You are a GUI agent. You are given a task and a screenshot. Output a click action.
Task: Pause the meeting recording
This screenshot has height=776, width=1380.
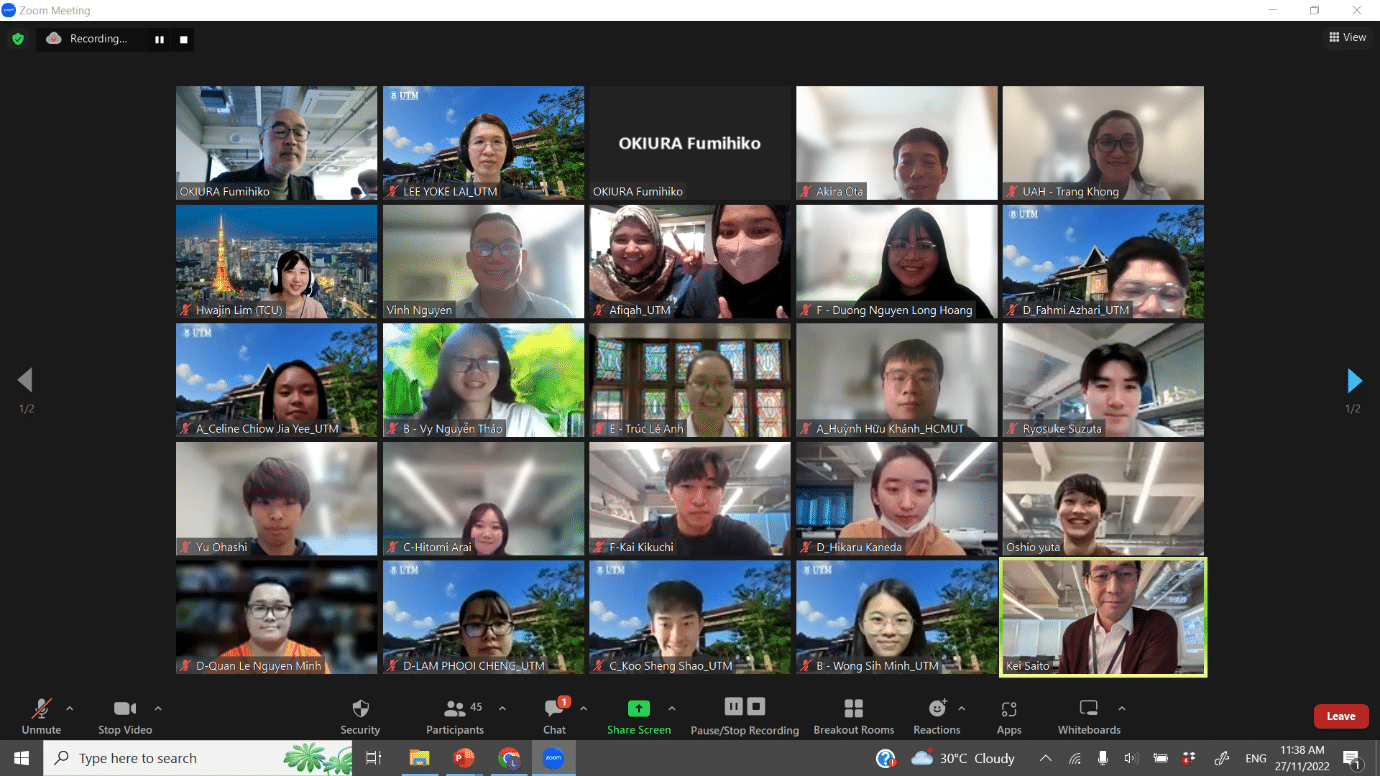[733, 705]
